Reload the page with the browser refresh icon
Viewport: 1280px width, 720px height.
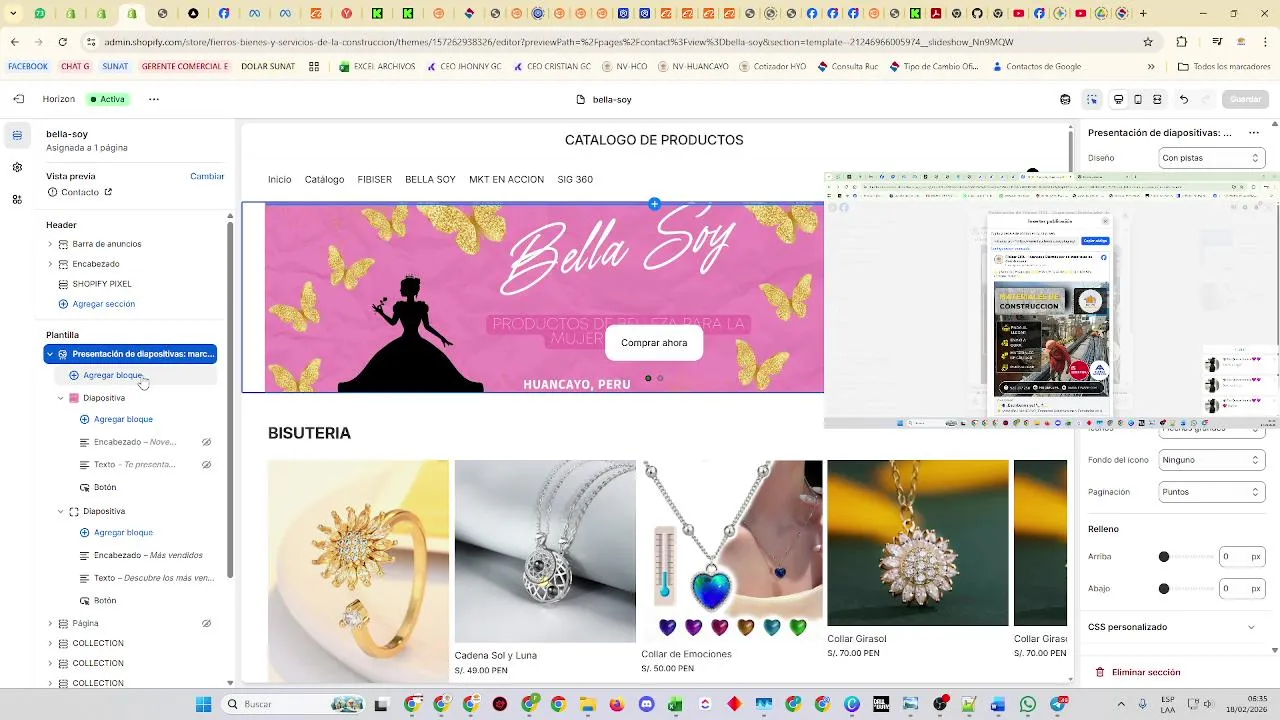tap(63, 42)
